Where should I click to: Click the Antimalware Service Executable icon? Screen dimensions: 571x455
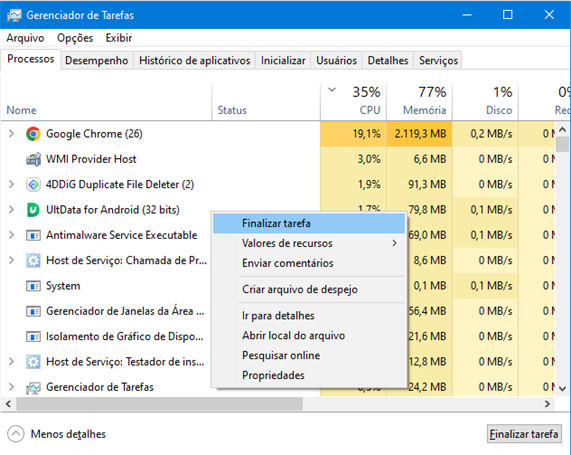[33, 235]
